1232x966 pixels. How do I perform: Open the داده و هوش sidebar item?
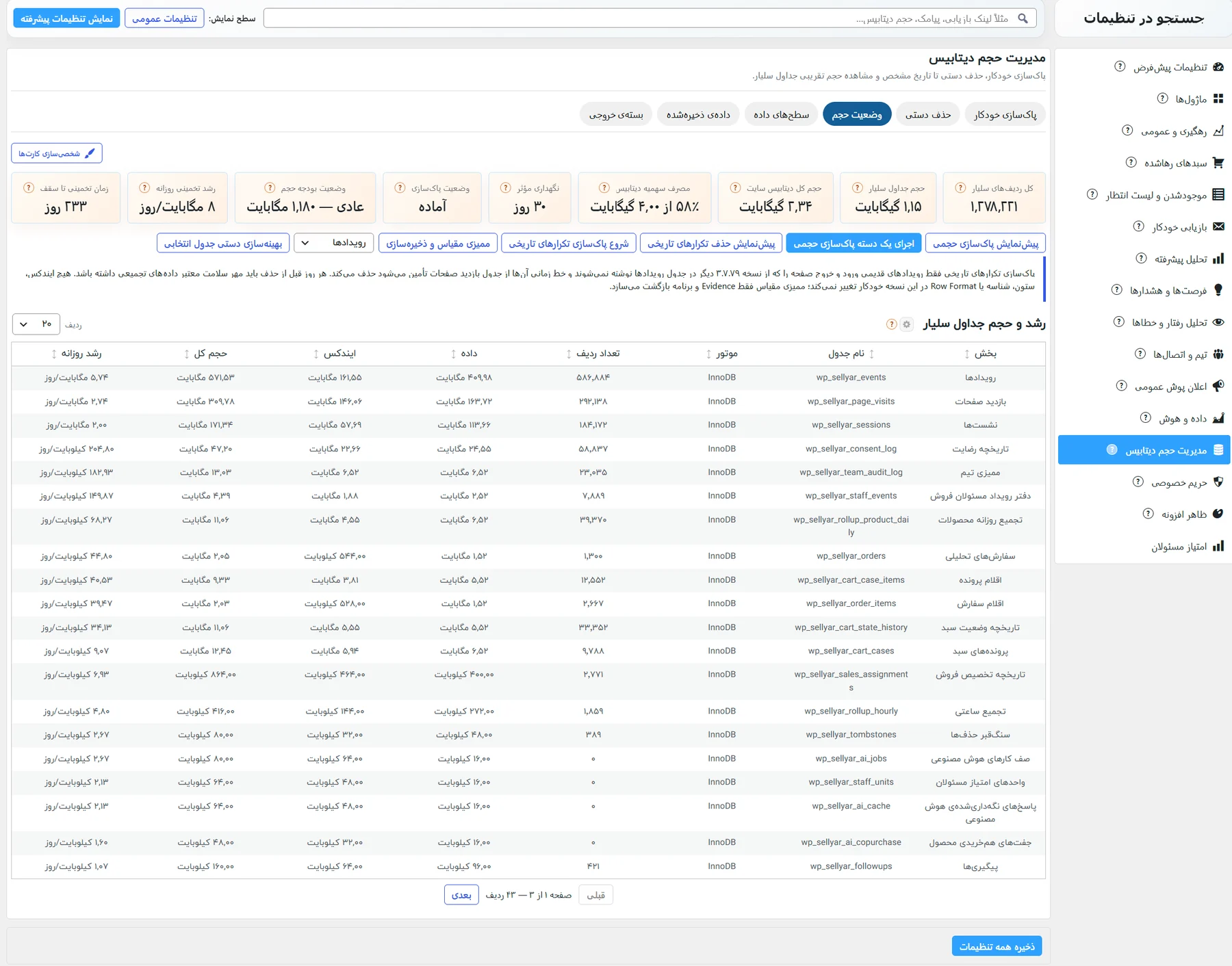pos(1144,418)
